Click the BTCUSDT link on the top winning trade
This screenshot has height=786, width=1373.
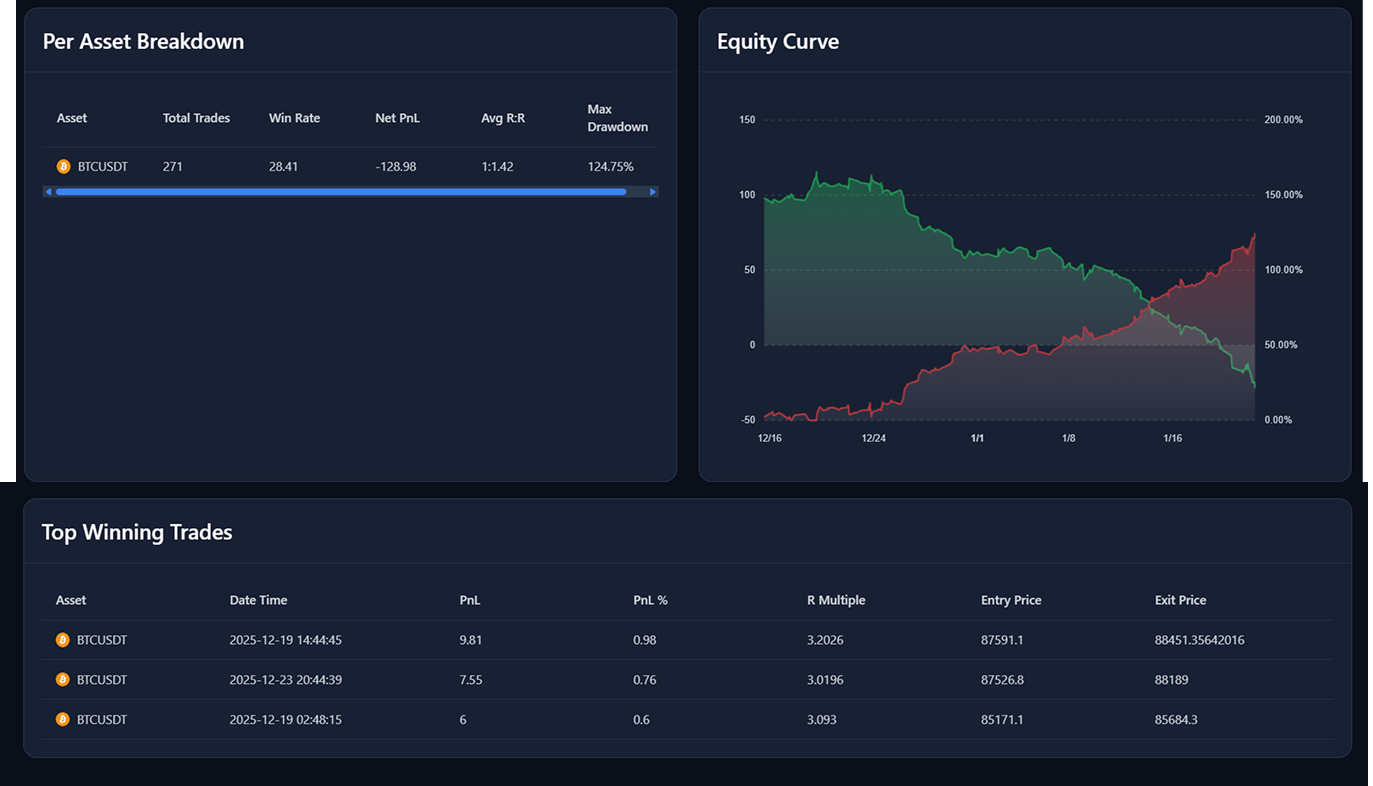103,639
